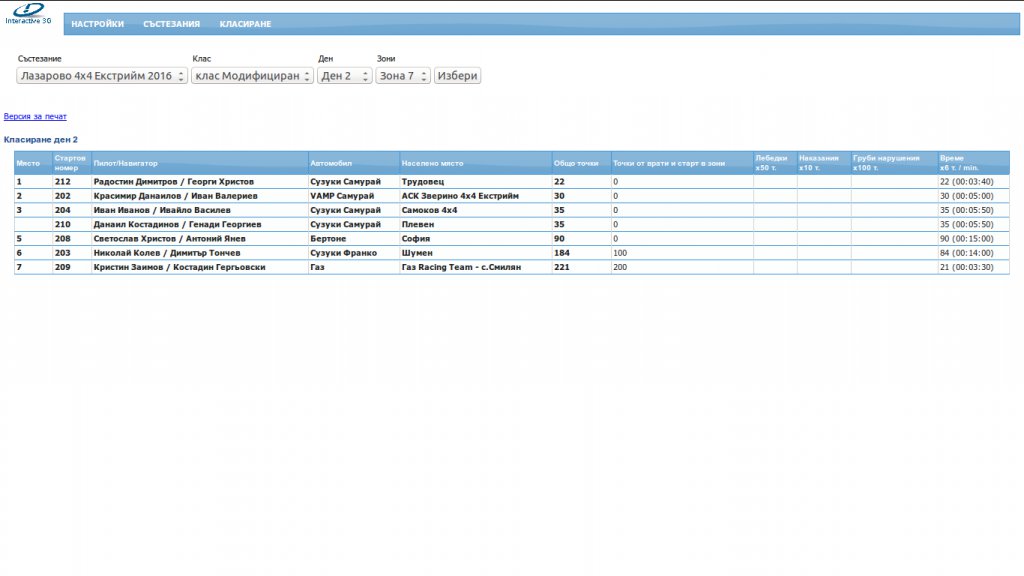The height and width of the screenshot is (576, 1024).
Task: Click the Газ car cell
Action: [x=317, y=267]
